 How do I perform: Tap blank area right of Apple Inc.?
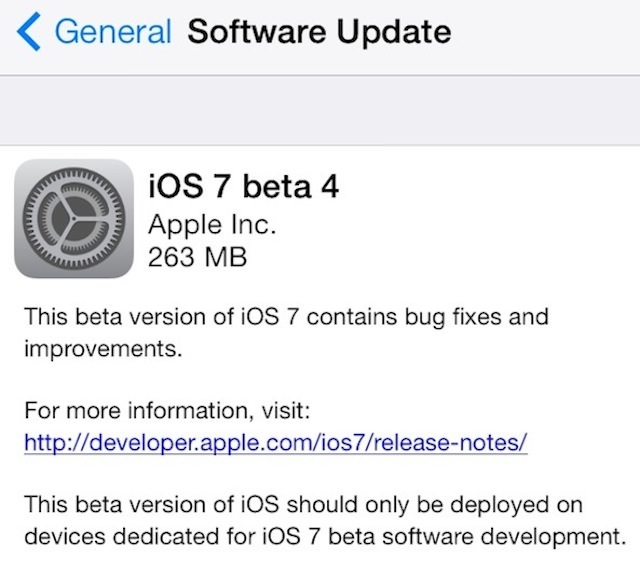[450, 223]
